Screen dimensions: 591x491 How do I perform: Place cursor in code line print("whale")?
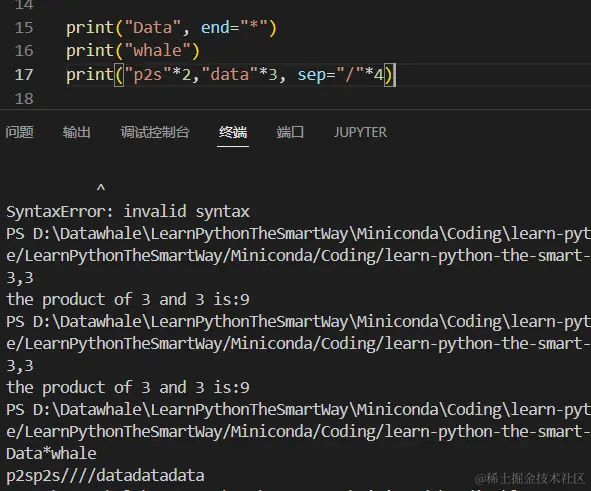point(133,51)
